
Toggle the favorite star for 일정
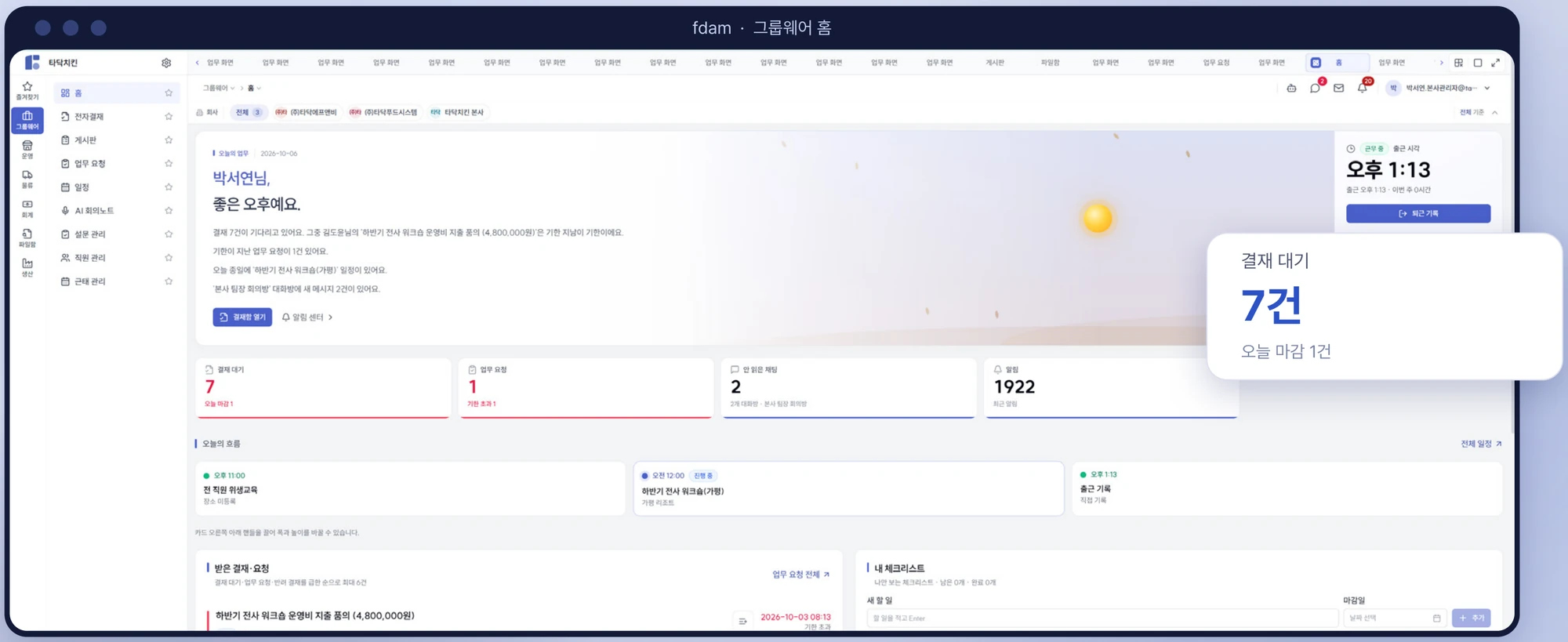[x=169, y=187]
